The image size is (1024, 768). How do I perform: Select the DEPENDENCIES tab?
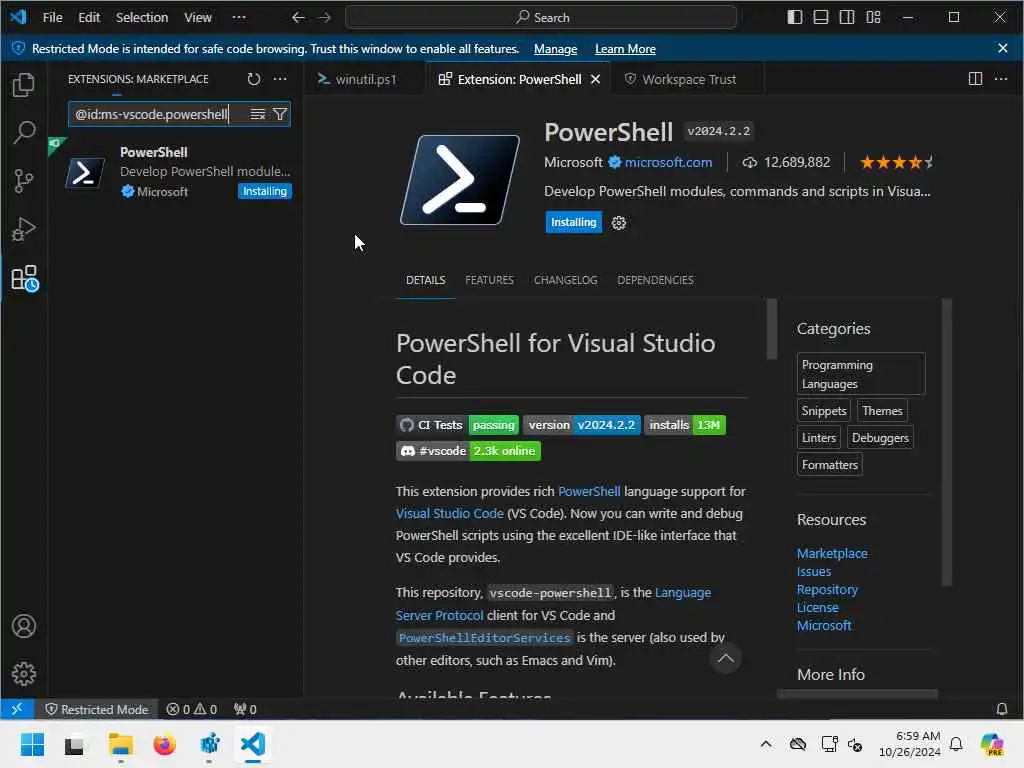tap(655, 280)
